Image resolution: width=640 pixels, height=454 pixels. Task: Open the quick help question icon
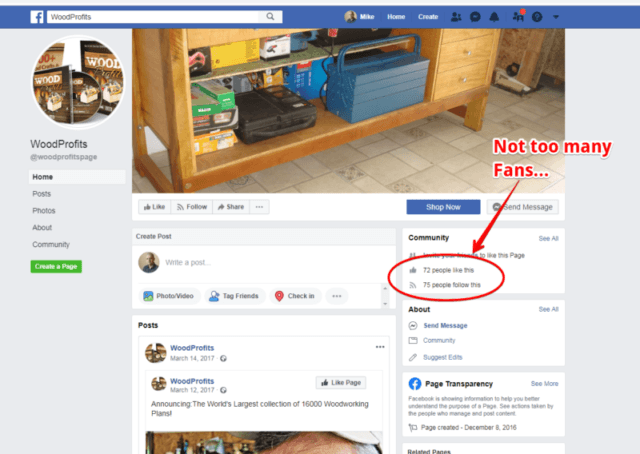[537, 17]
